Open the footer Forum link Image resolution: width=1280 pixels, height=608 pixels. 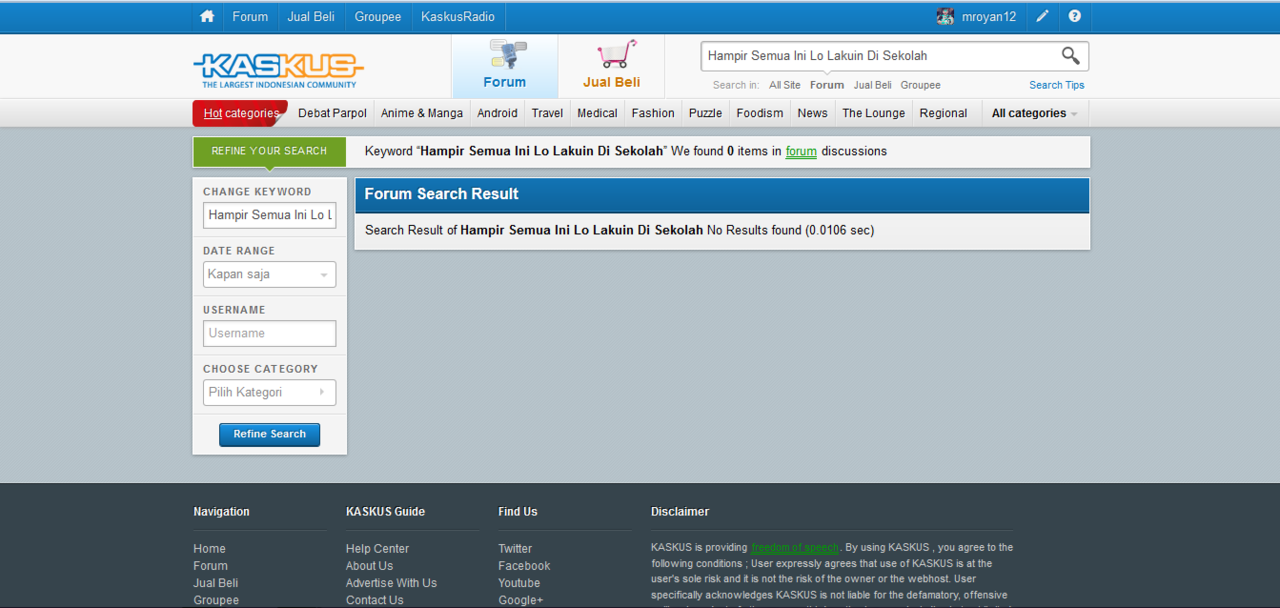pyautogui.click(x=210, y=566)
